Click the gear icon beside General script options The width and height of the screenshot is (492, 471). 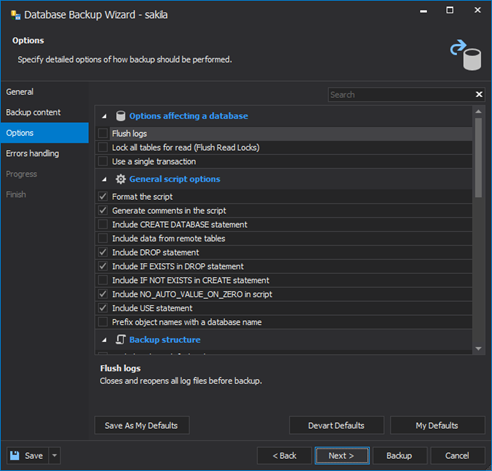tap(120, 179)
